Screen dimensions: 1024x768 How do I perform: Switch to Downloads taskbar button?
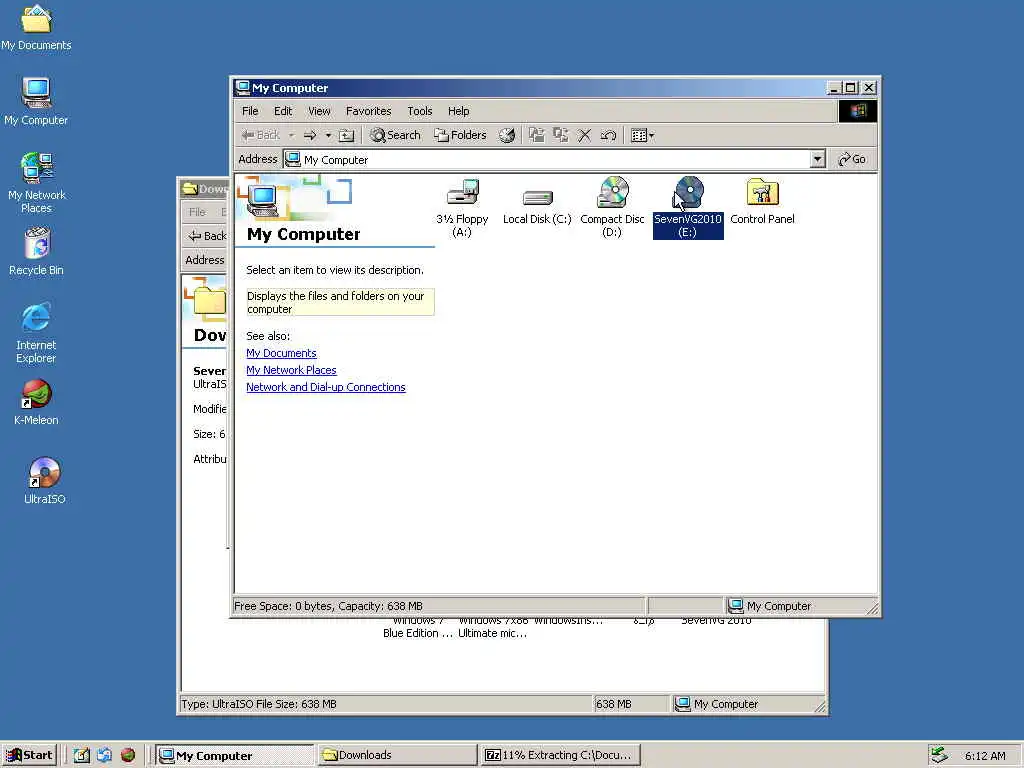point(397,756)
